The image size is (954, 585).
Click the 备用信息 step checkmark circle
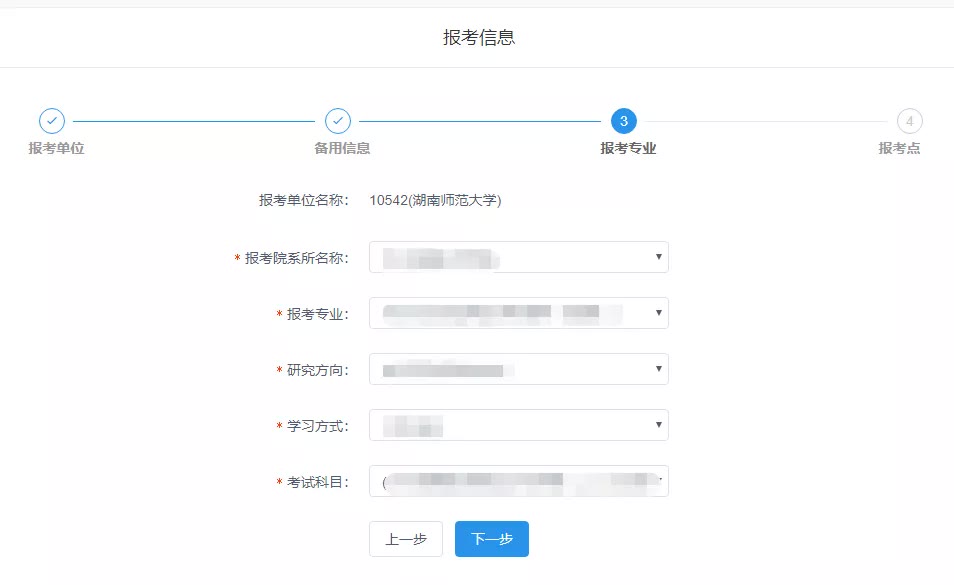[x=338, y=121]
